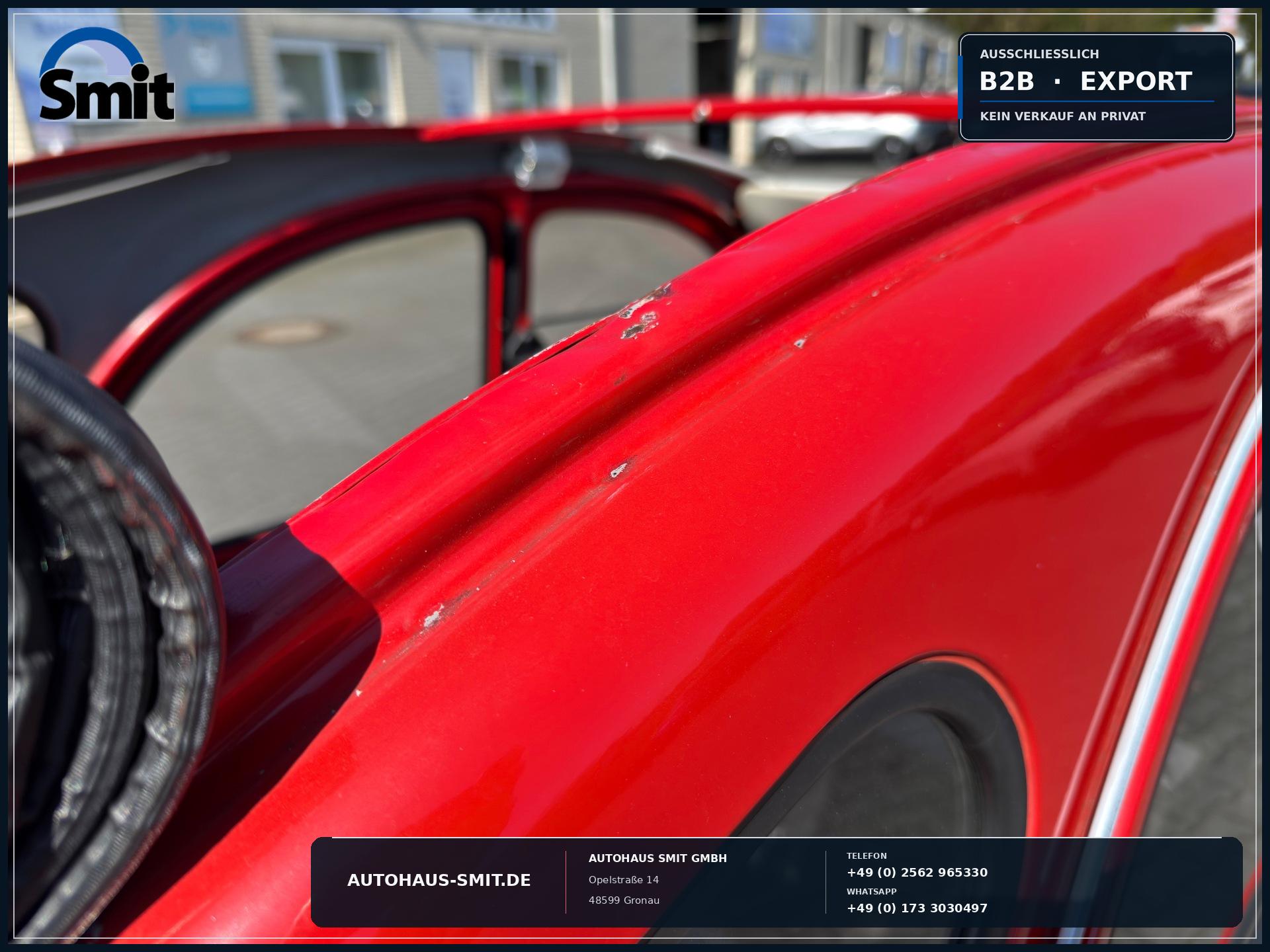Click the WHATSAPP label

point(872,892)
